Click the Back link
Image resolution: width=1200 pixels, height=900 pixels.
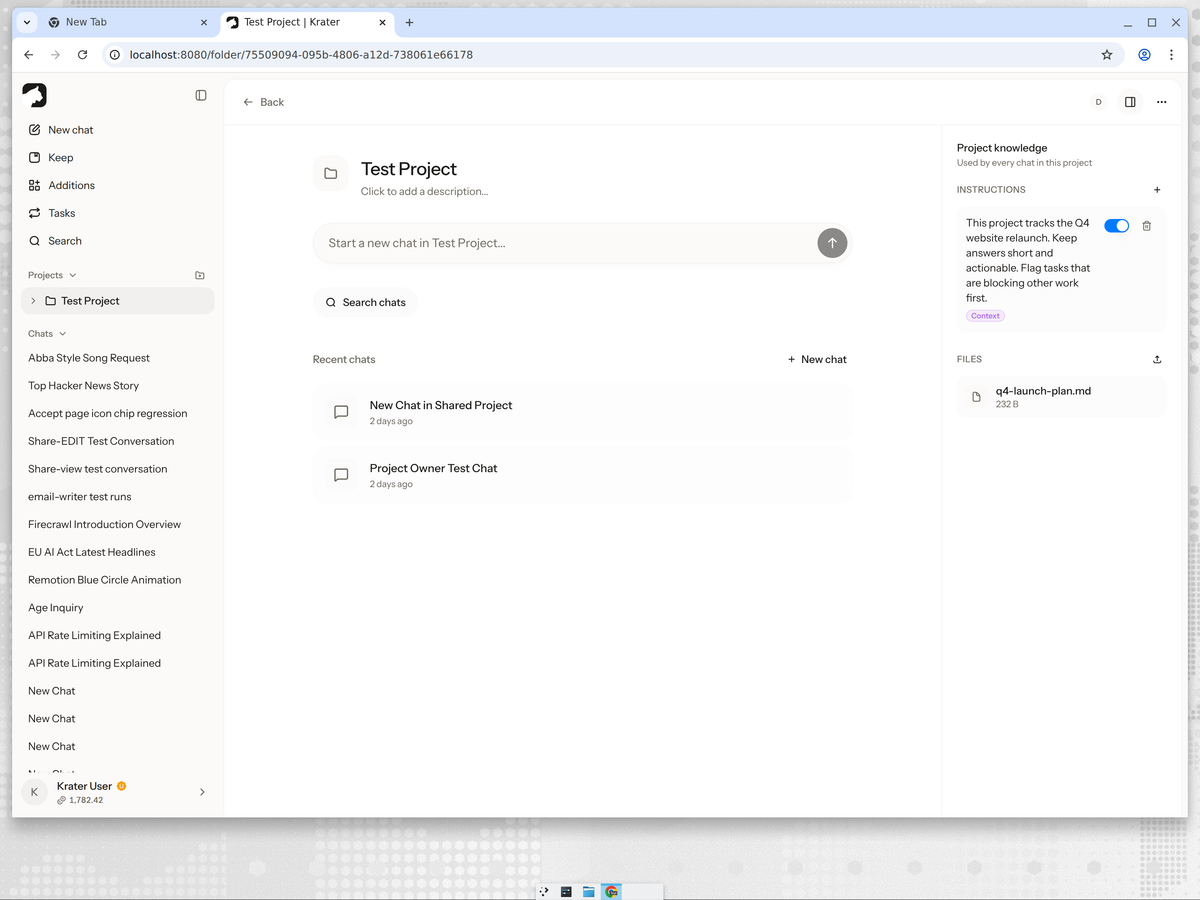click(264, 102)
